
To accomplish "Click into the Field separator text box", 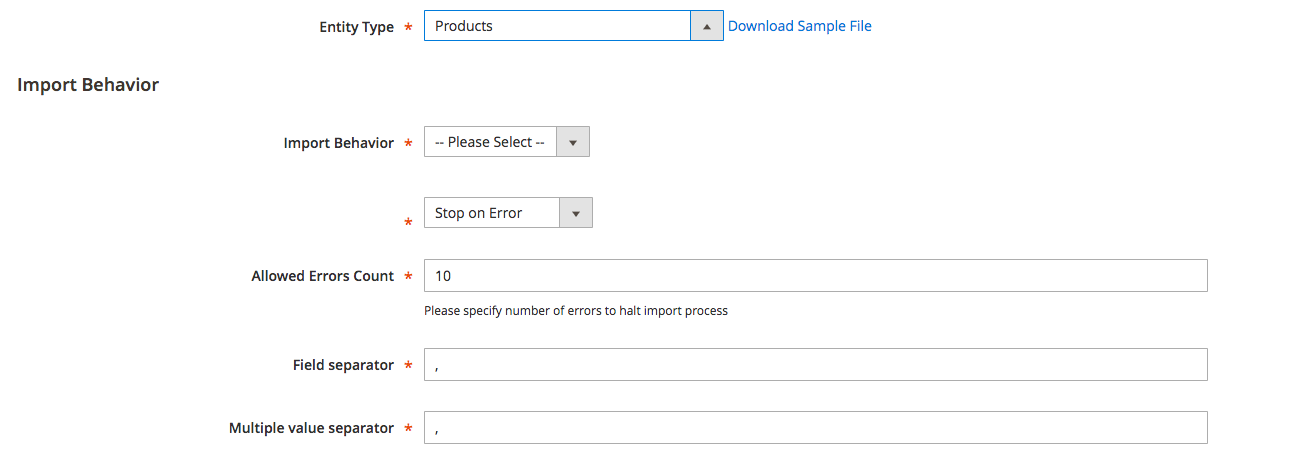I will tap(815, 365).
